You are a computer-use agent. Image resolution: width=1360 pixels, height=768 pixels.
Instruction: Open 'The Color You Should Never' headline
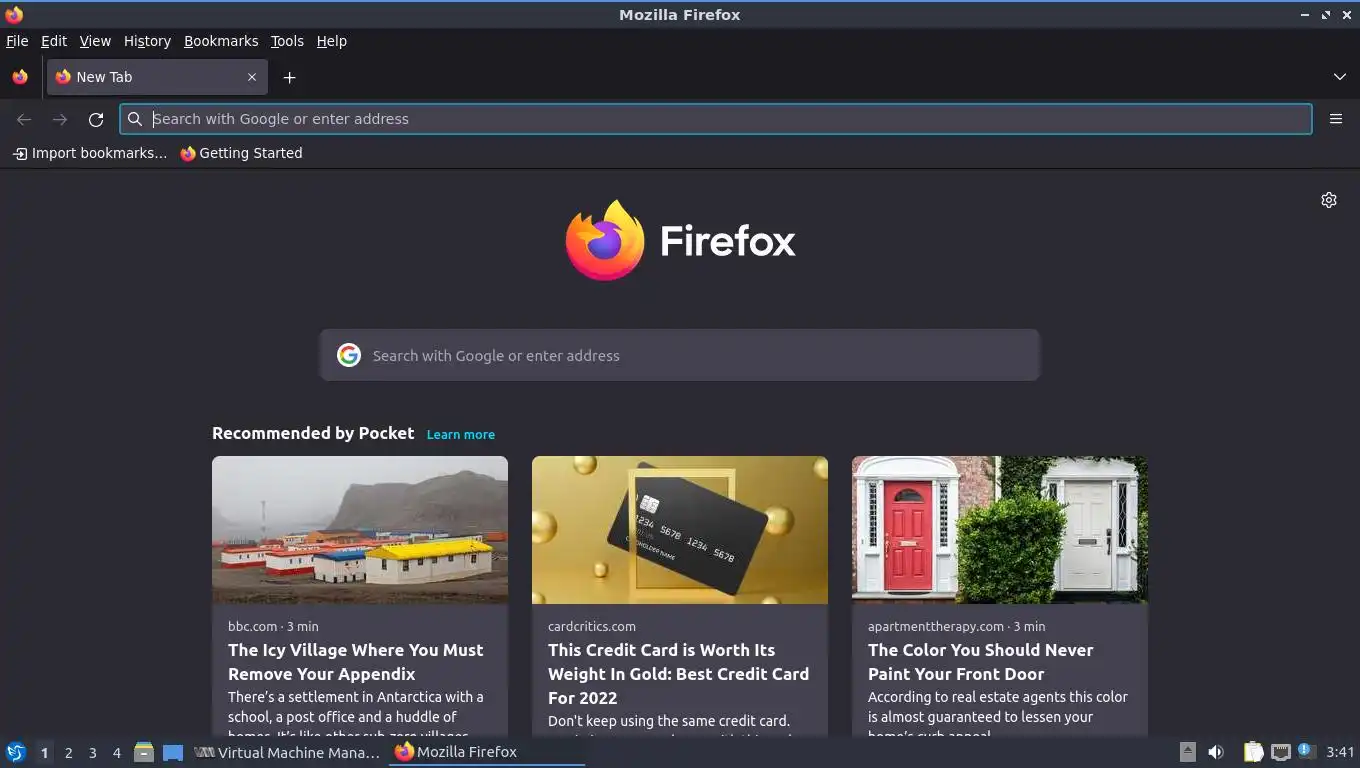(981, 650)
